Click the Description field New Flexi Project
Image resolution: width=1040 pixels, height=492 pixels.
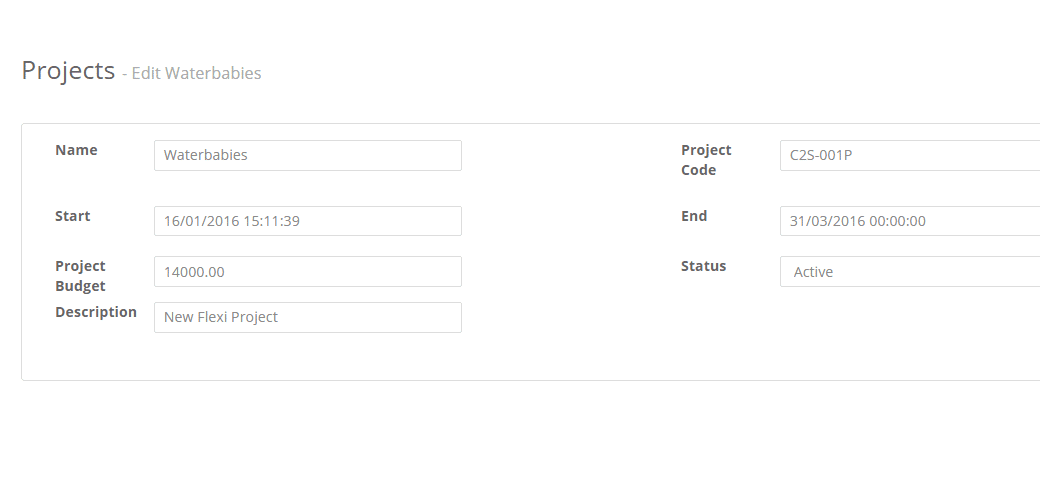pyautogui.click(x=308, y=318)
